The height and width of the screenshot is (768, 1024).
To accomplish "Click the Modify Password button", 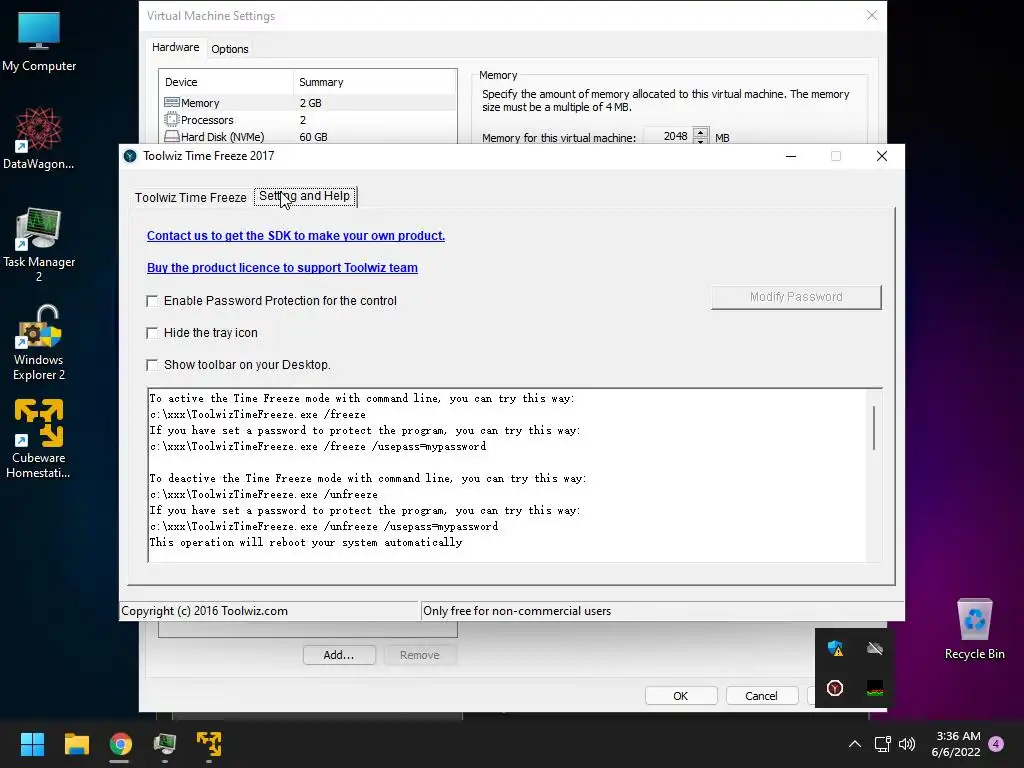I will [796, 297].
